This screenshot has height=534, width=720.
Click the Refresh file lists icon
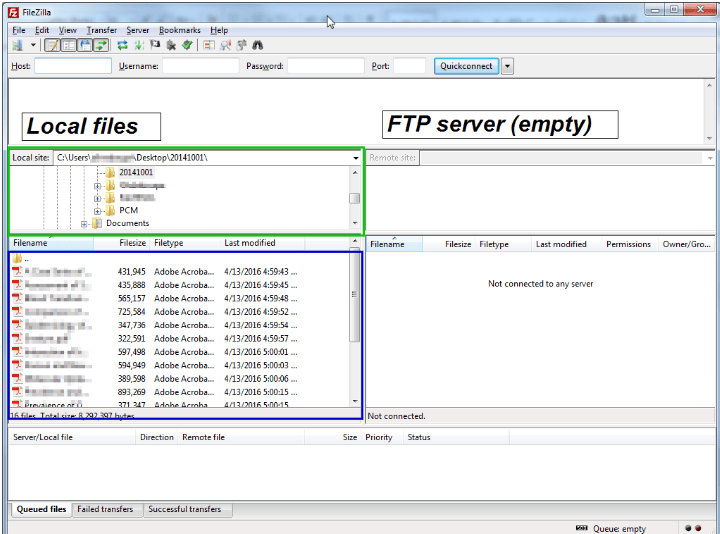point(122,45)
